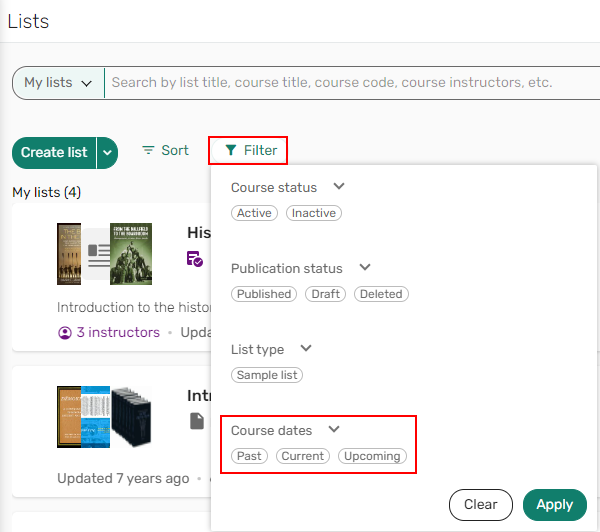The width and height of the screenshot is (600, 532).
Task: Open the list starting with 'His'
Action: coord(199,233)
